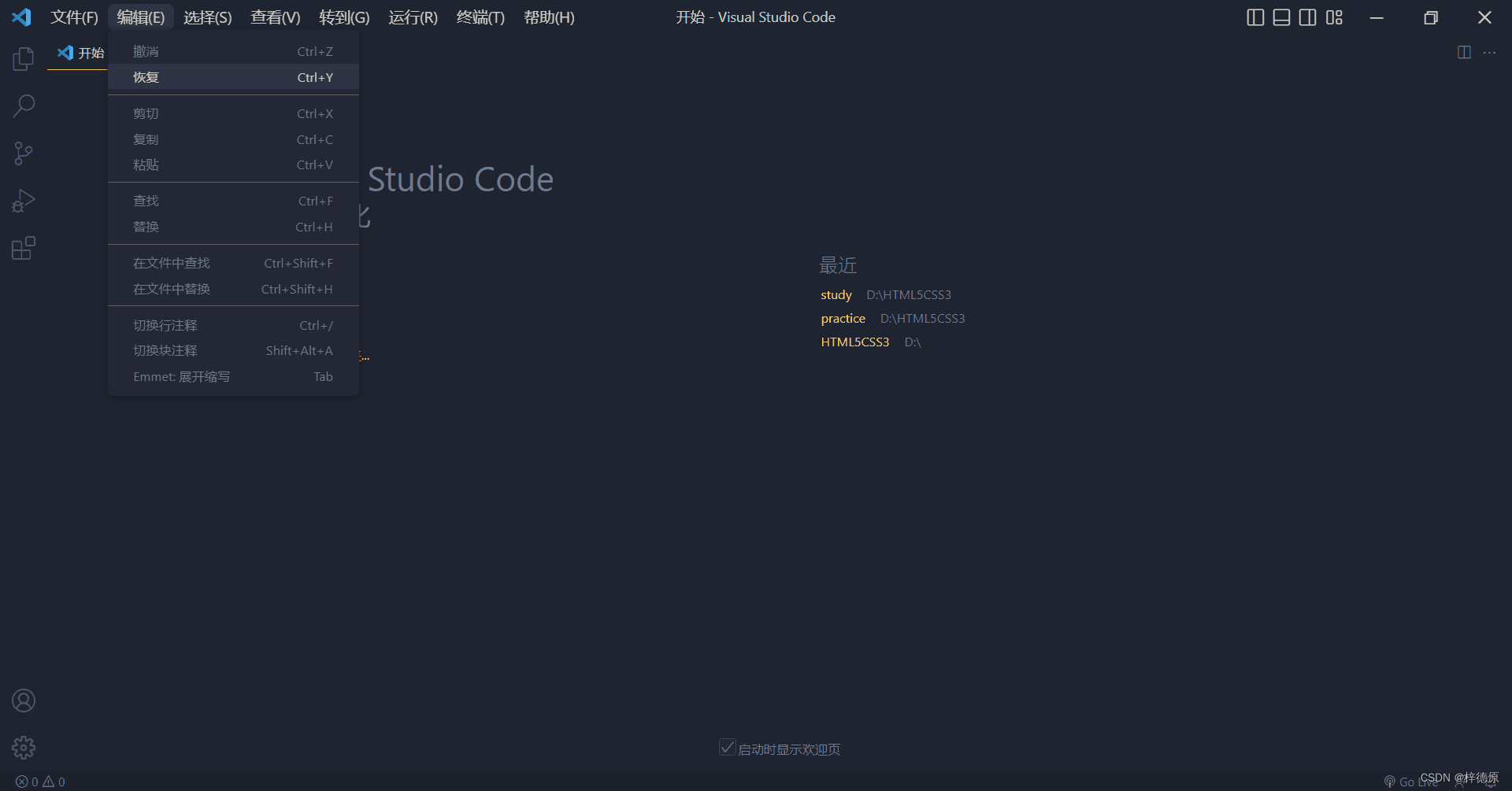Open the 转到(G) menu

[x=344, y=17]
